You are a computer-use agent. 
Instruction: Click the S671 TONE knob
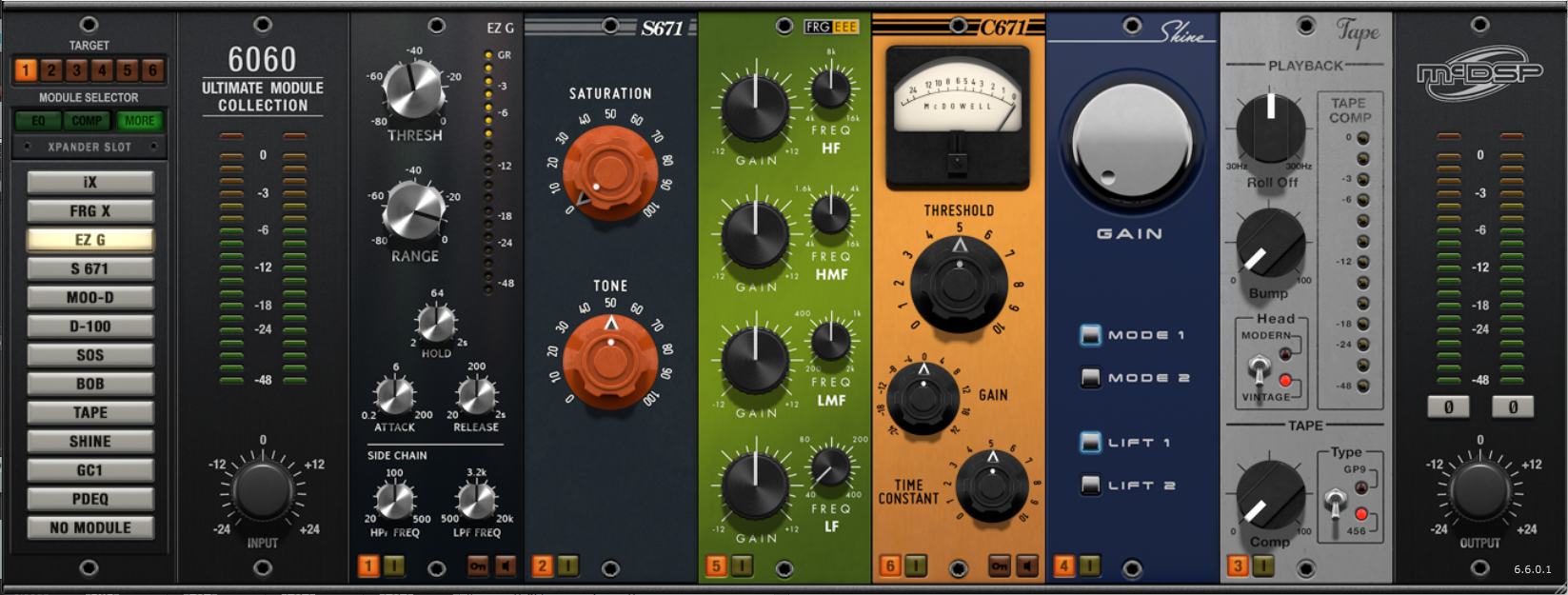pyautogui.click(x=609, y=362)
